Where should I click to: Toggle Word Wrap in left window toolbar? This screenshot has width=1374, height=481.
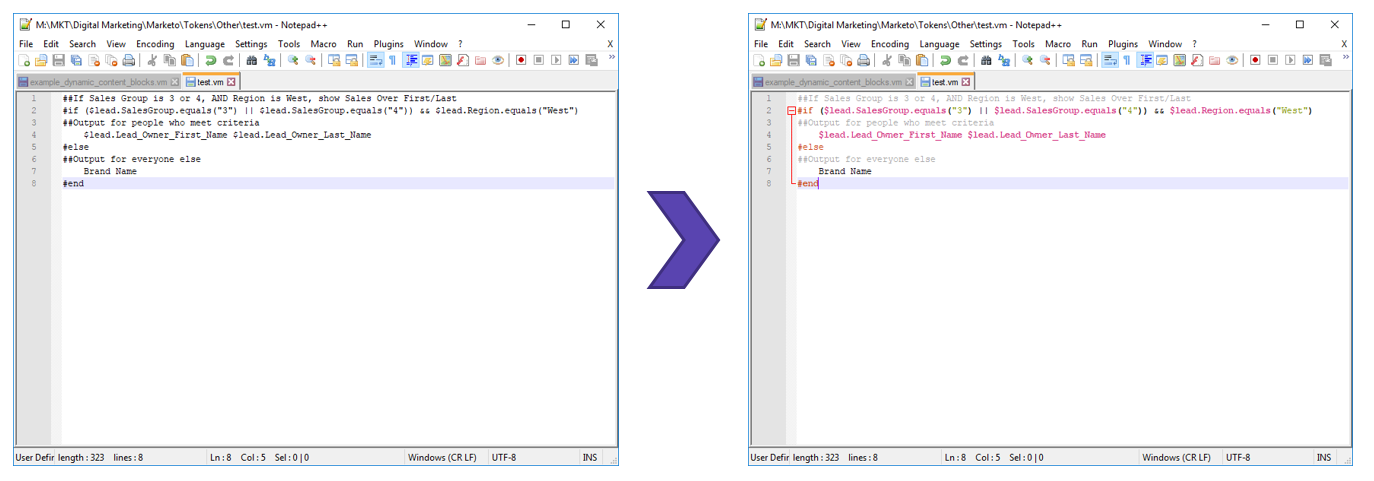pos(375,61)
